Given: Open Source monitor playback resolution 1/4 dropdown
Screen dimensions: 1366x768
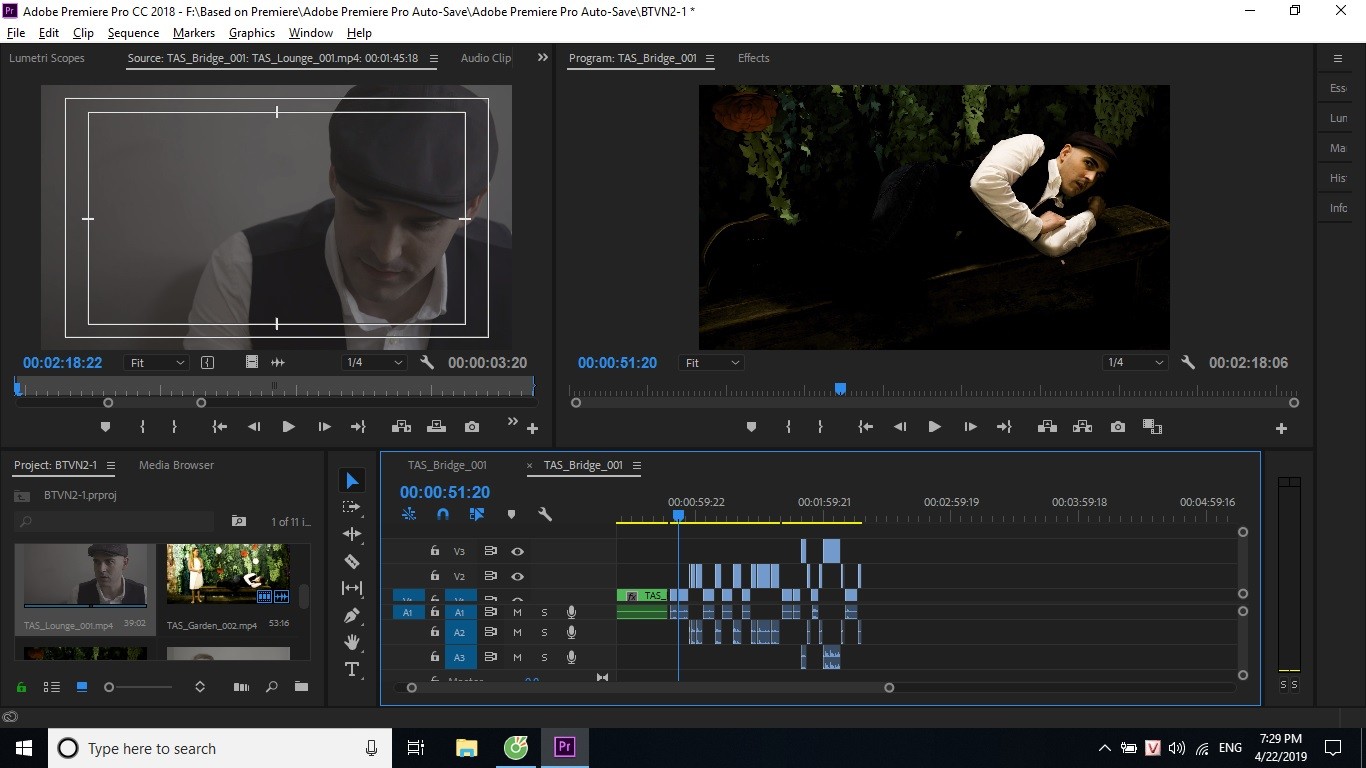Looking at the screenshot, I should click(374, 363).
